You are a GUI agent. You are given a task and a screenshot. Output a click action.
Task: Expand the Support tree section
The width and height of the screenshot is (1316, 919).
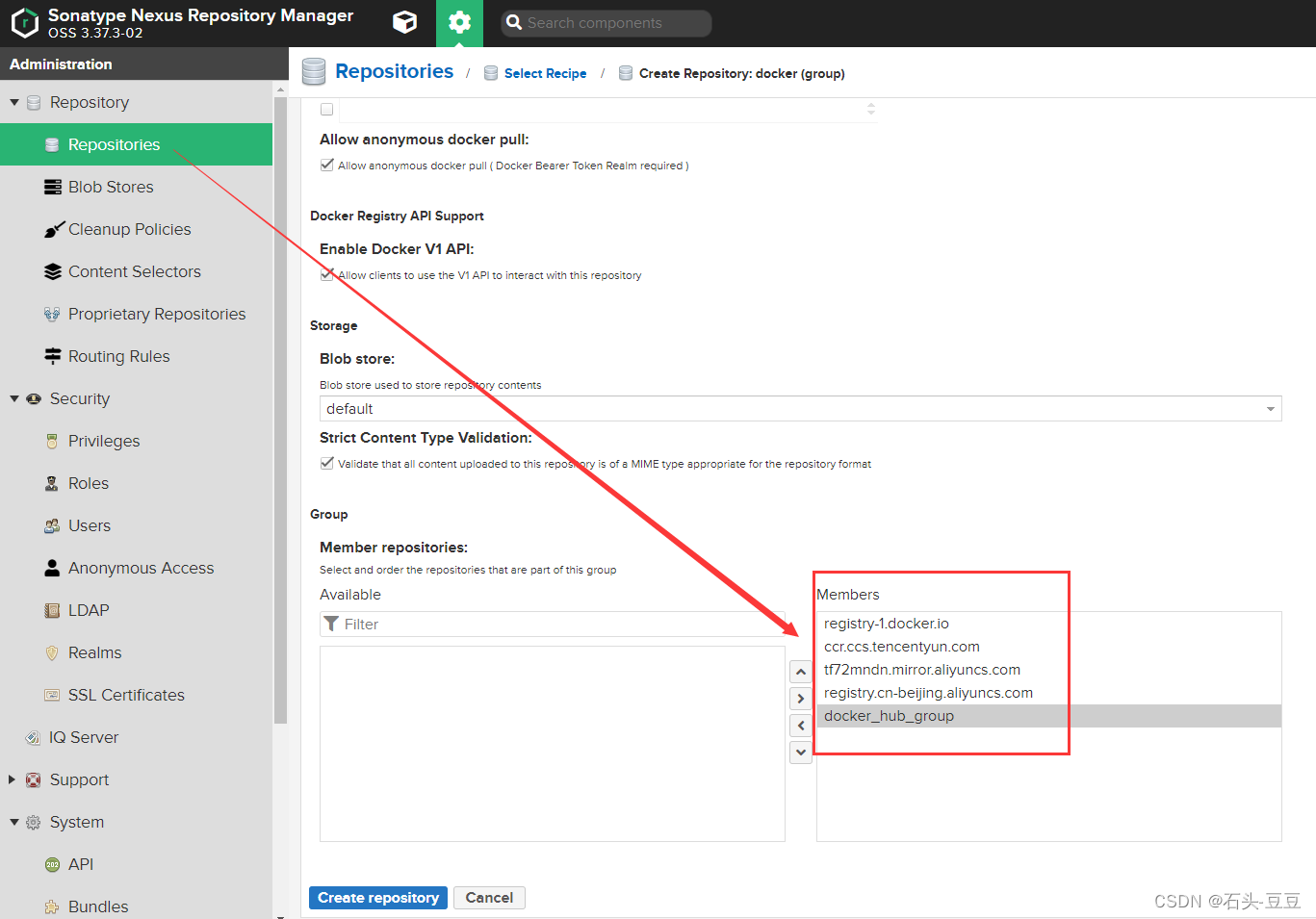pos(13,779)
